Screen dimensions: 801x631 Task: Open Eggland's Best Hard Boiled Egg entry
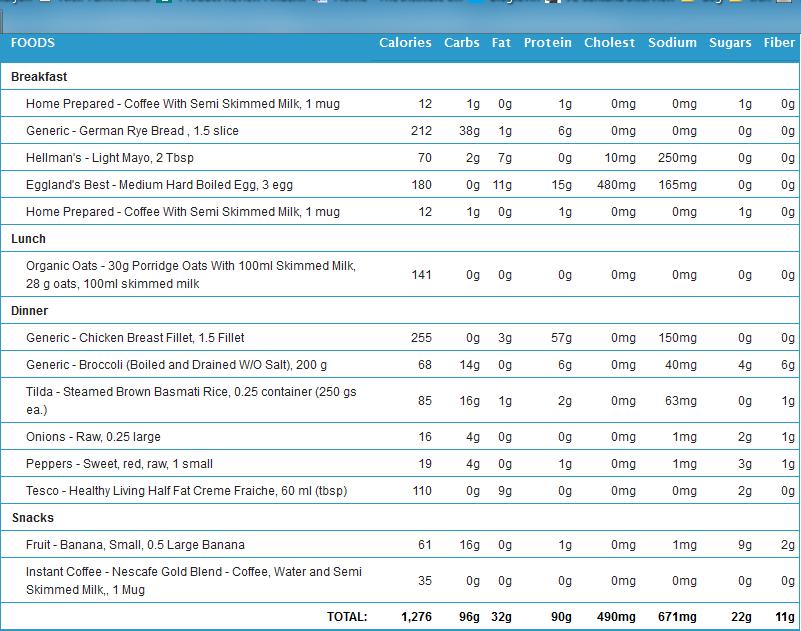tap(159, 185)
